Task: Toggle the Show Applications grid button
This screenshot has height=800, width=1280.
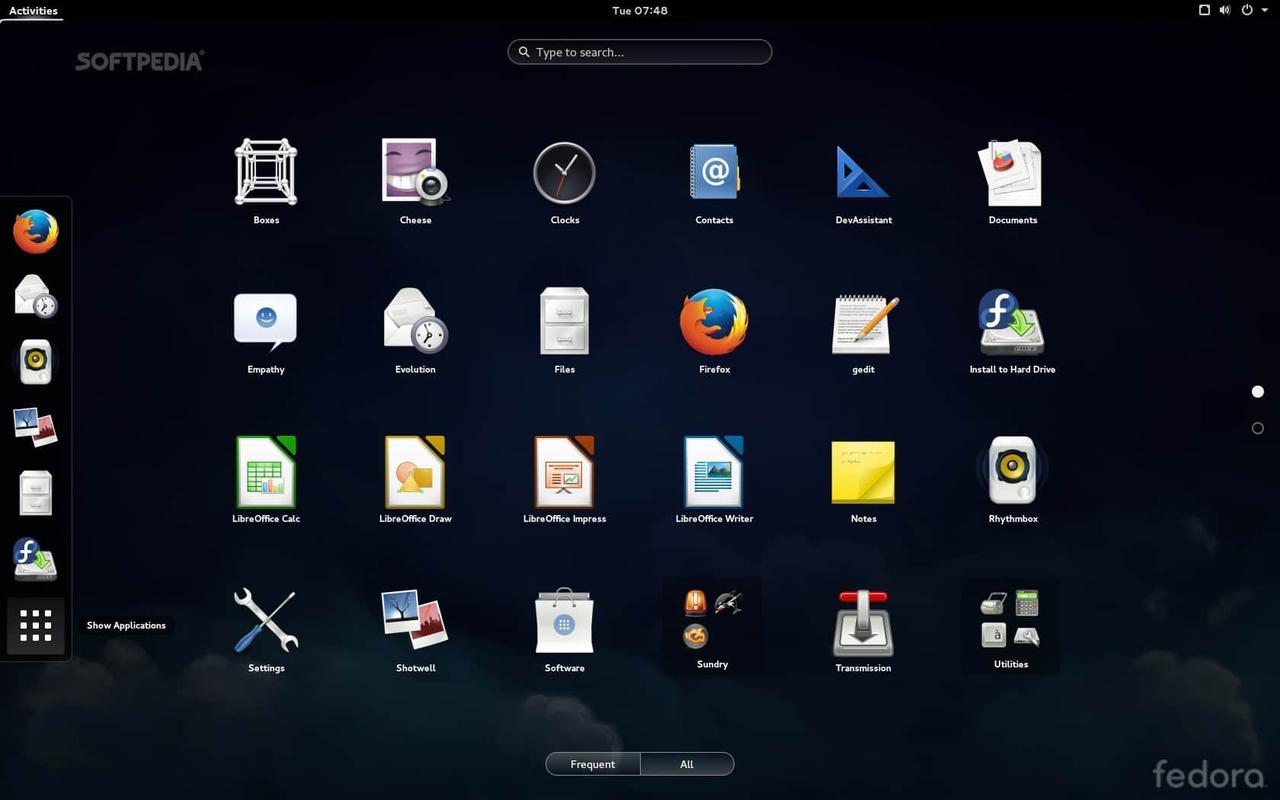Action: click(x=36, y=626)
